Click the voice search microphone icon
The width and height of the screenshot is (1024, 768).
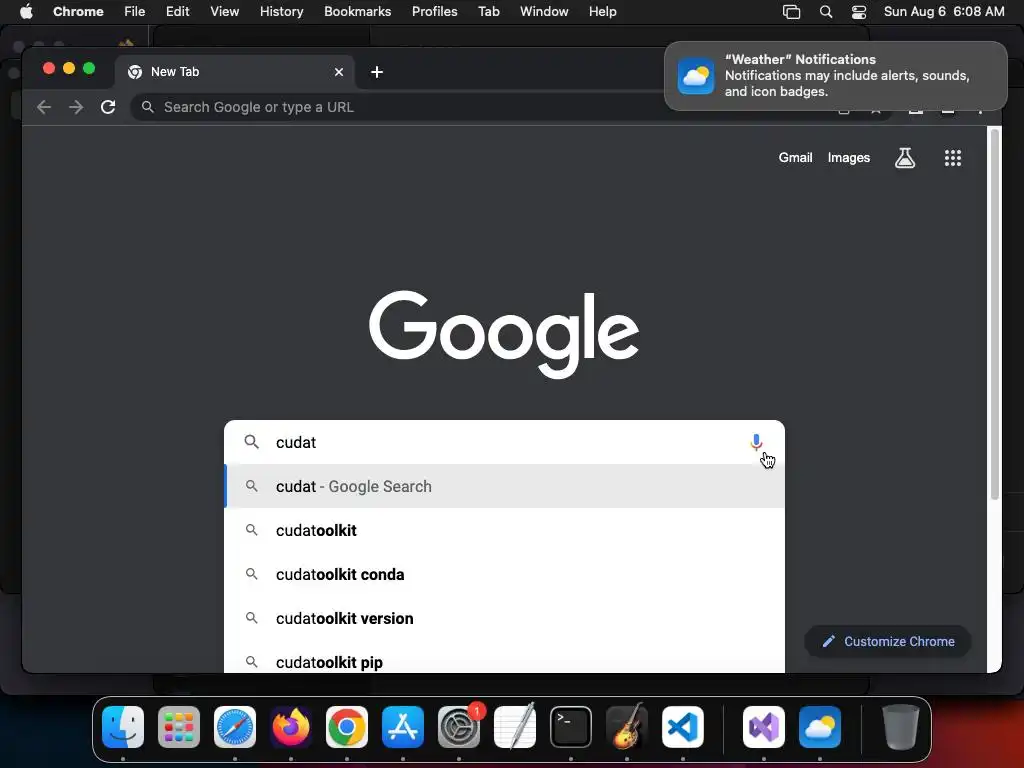[756, 442]
